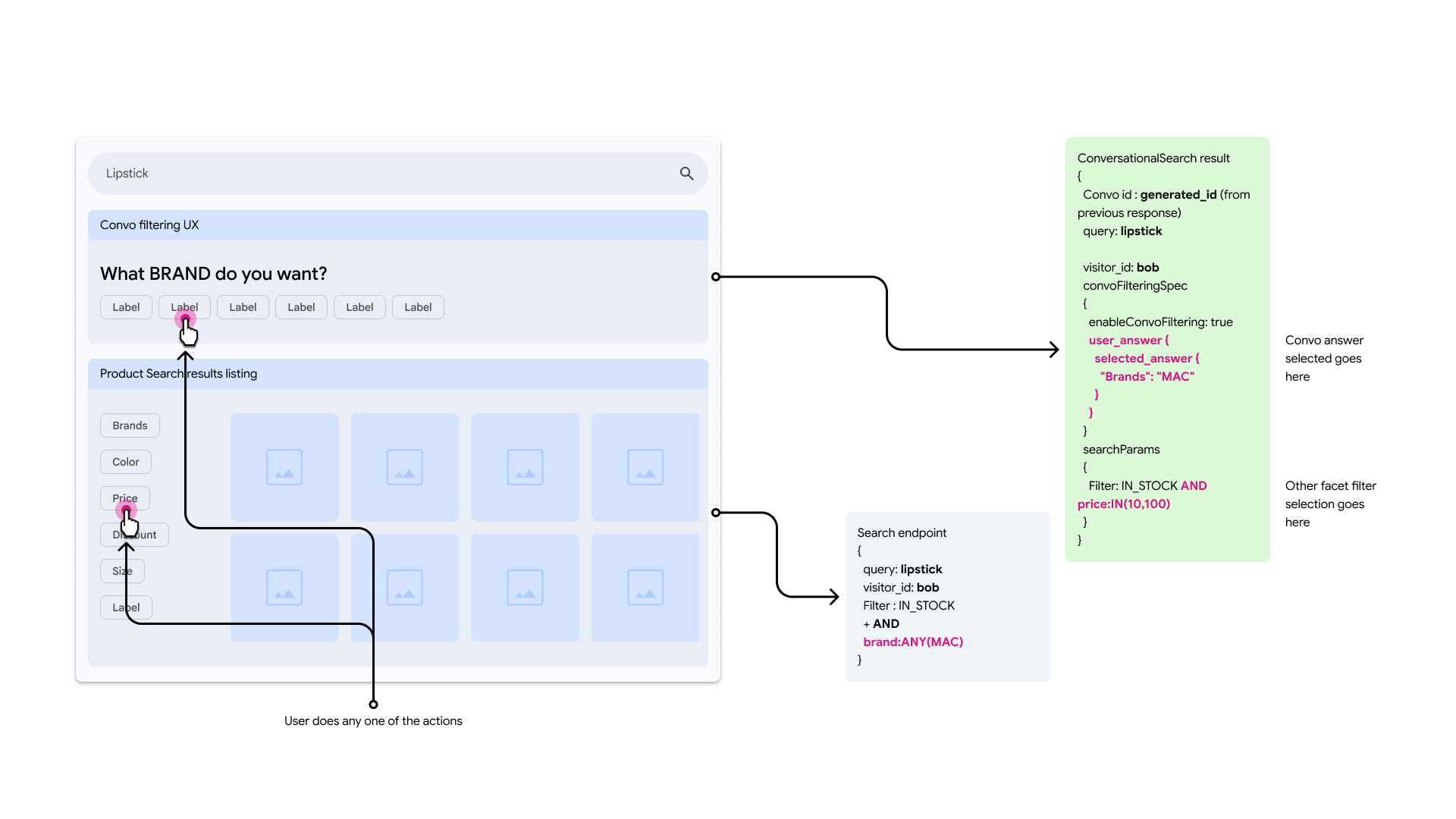This screenshot has width=1456, height=819.
Task: Click the first image placeholder in the bottom row
Action: pos(284,587)
